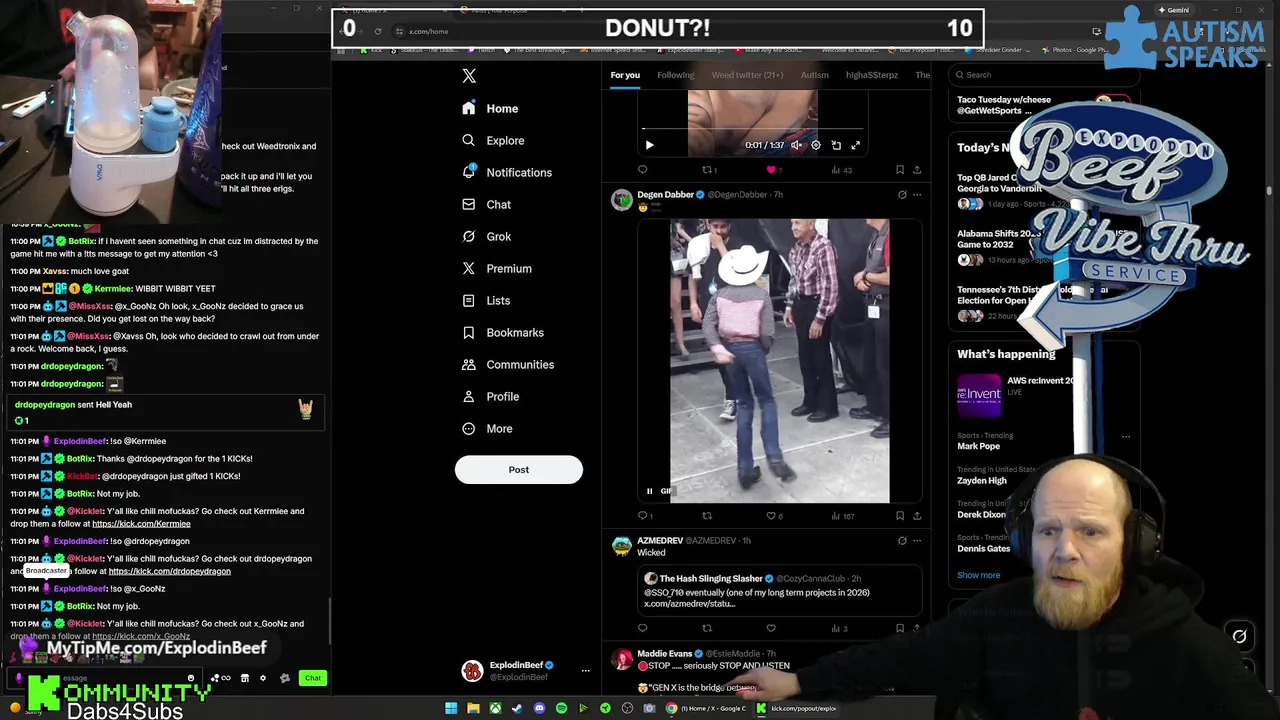This screenshot has width=1280, height=720.
Task: Reply to Degen Dabber's post
Action: point(643,516)
